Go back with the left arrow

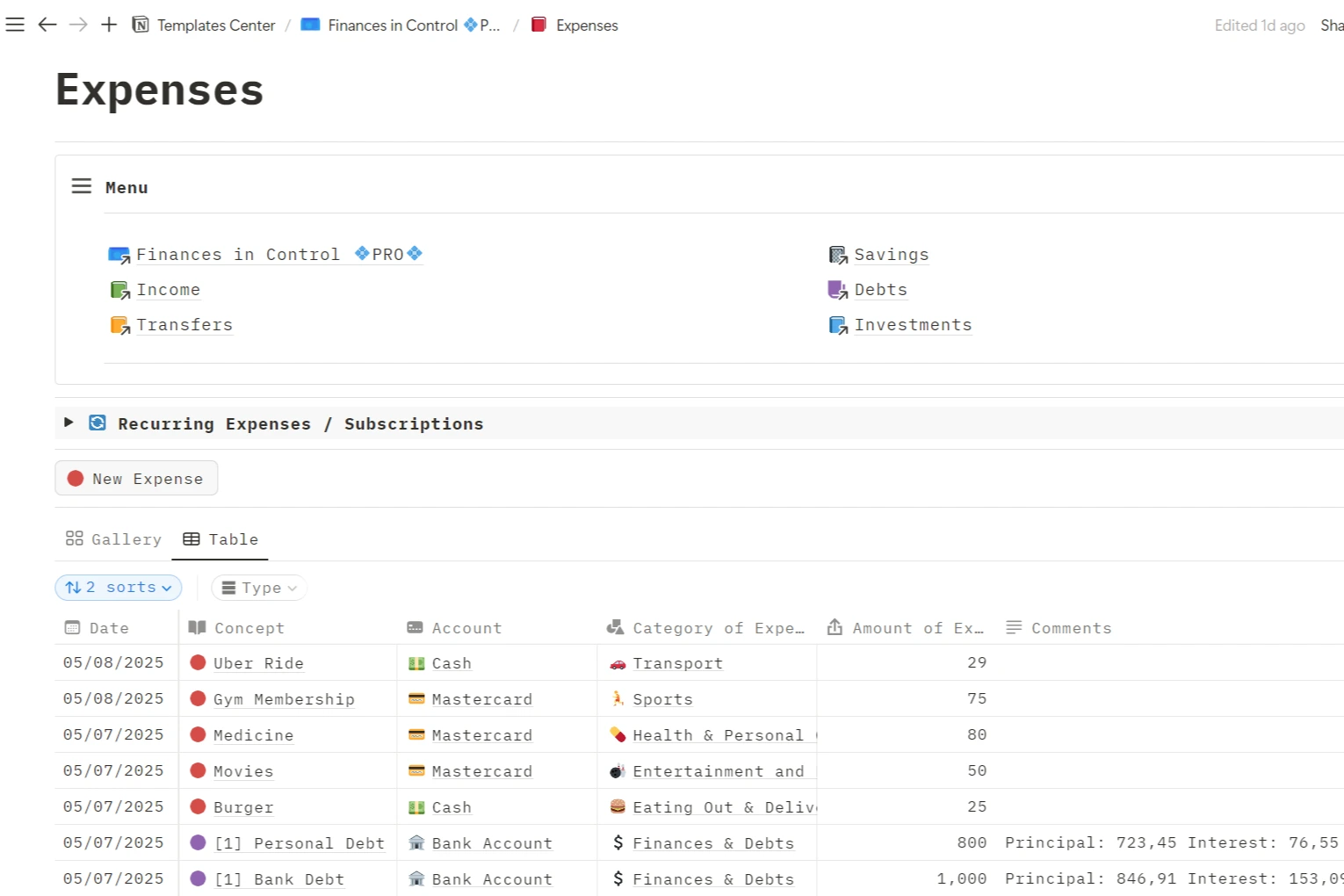point(47,25)
